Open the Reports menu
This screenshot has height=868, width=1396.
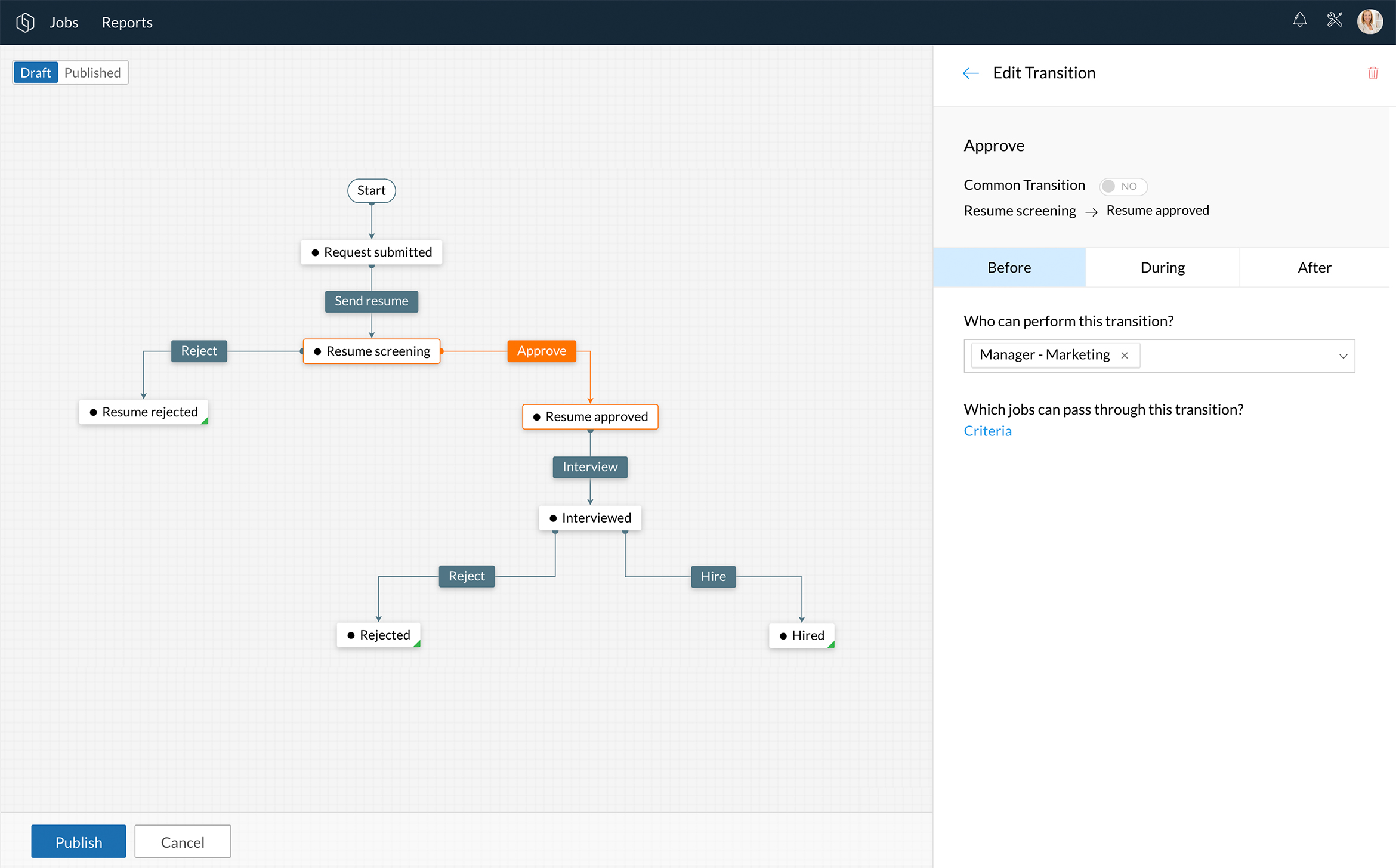pyautogui.click(x=127, y=23)
